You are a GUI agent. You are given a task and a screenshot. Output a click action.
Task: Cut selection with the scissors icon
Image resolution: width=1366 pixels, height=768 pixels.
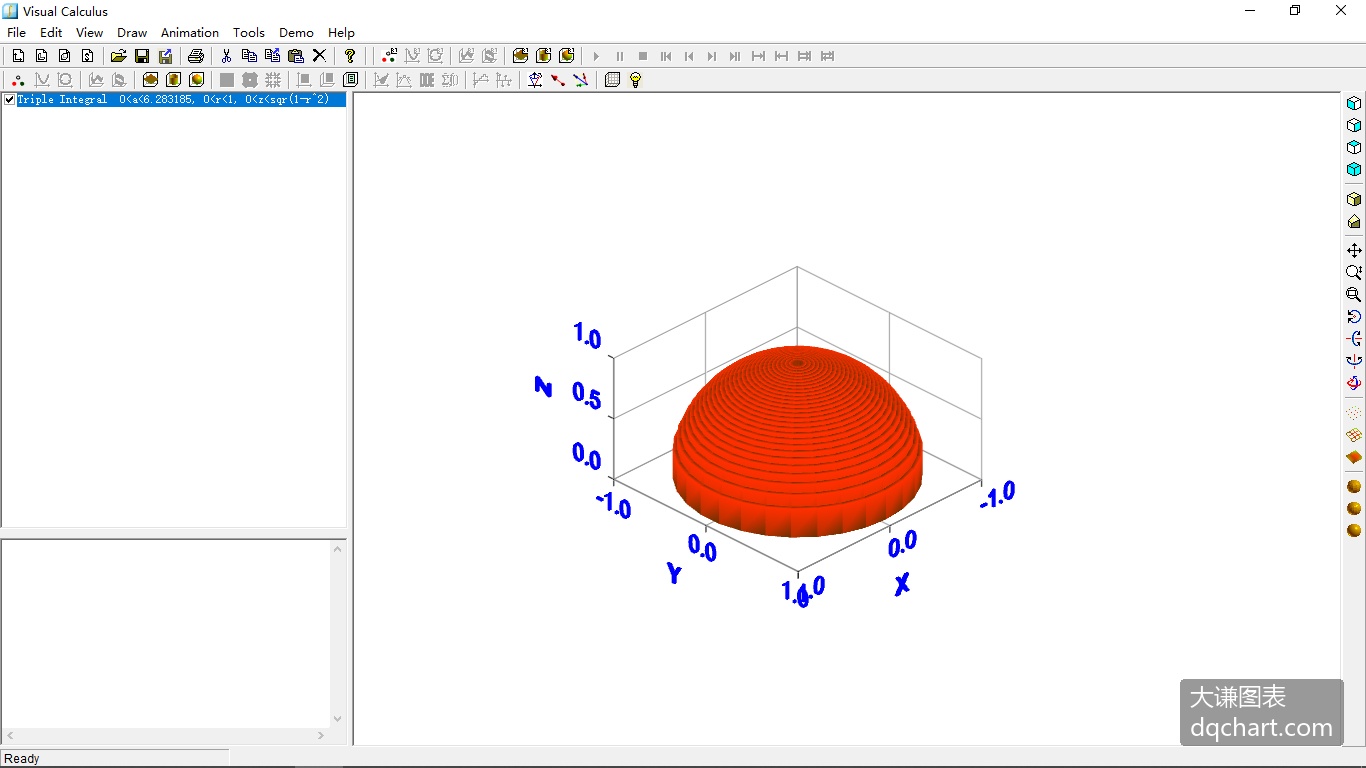click(227, 56)
